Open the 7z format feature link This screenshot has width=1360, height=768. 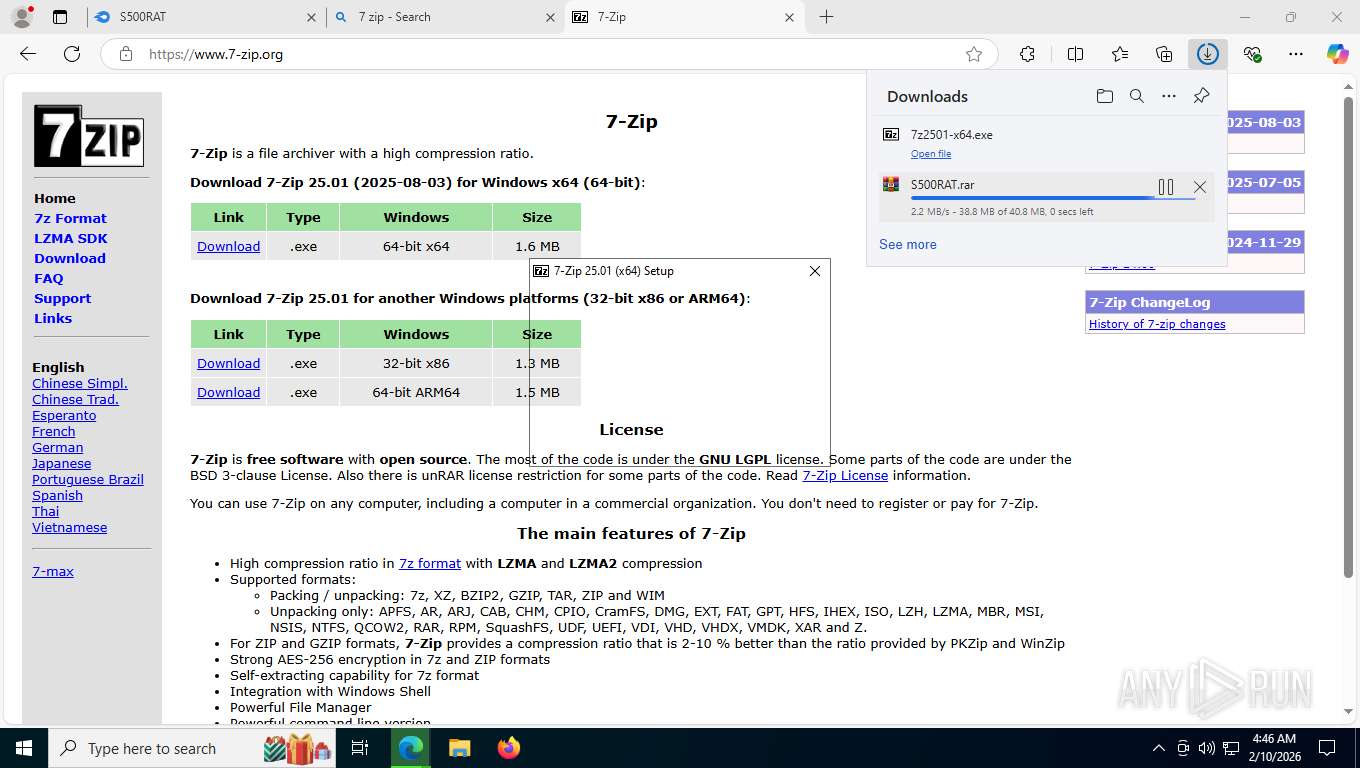click(x=430, y=563)
